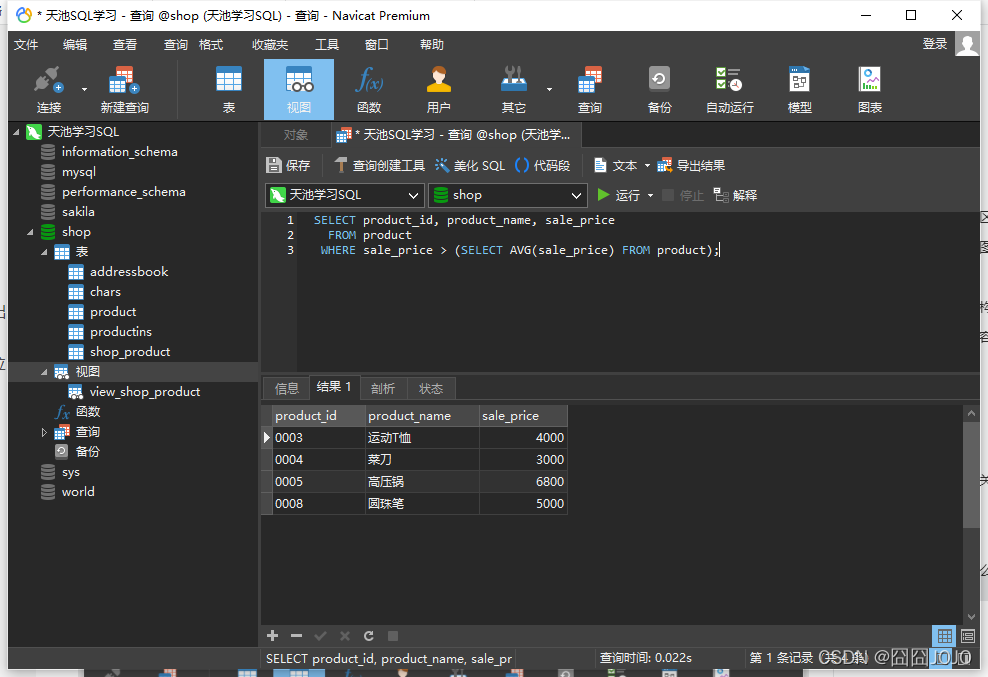This screenshot has height=677, width=988.
Task: Click the 新建查询 (New Query) icon
Action: tap(124, 90)
